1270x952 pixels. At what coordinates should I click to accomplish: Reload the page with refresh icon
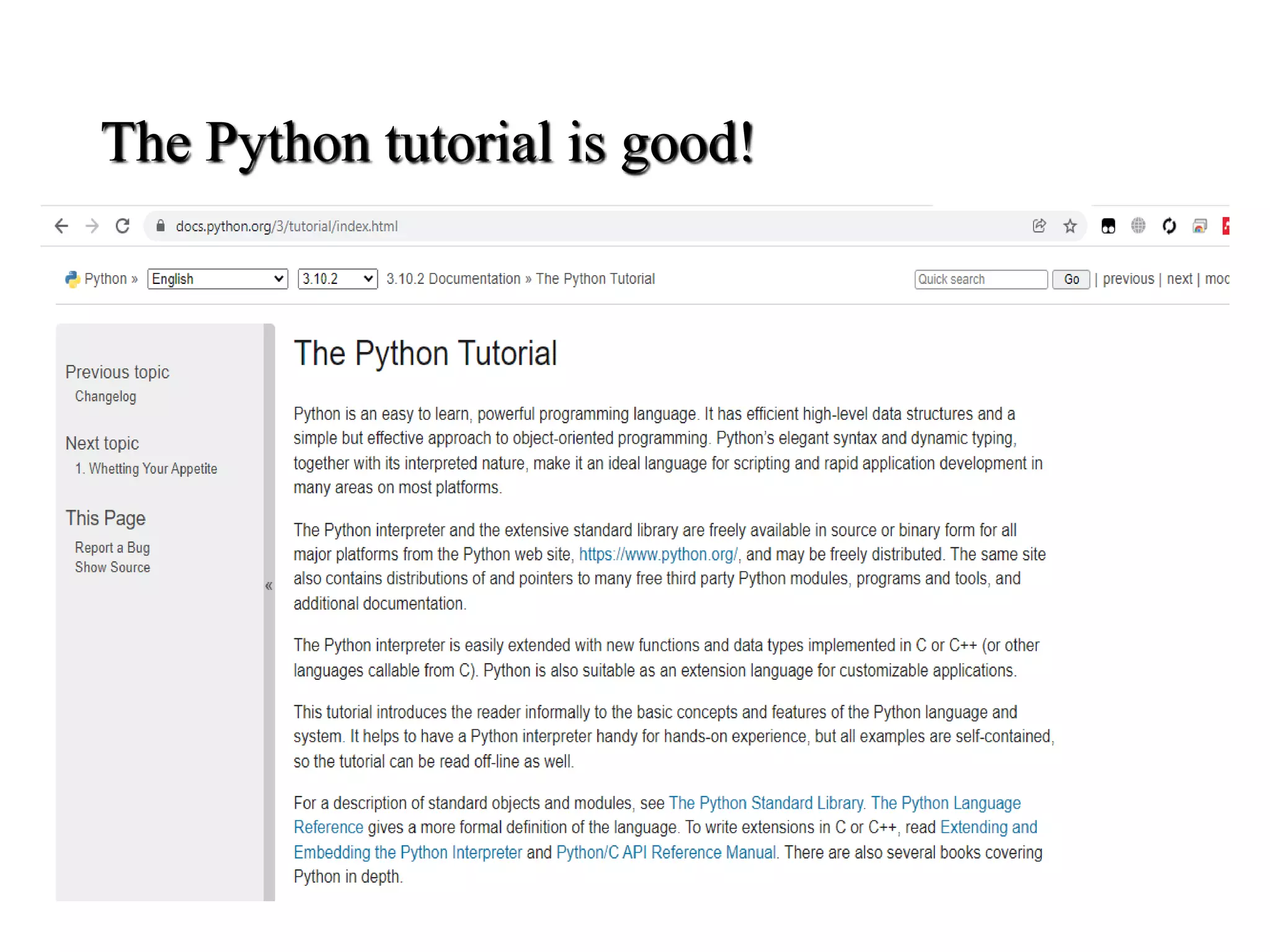(x=123, y=226)
